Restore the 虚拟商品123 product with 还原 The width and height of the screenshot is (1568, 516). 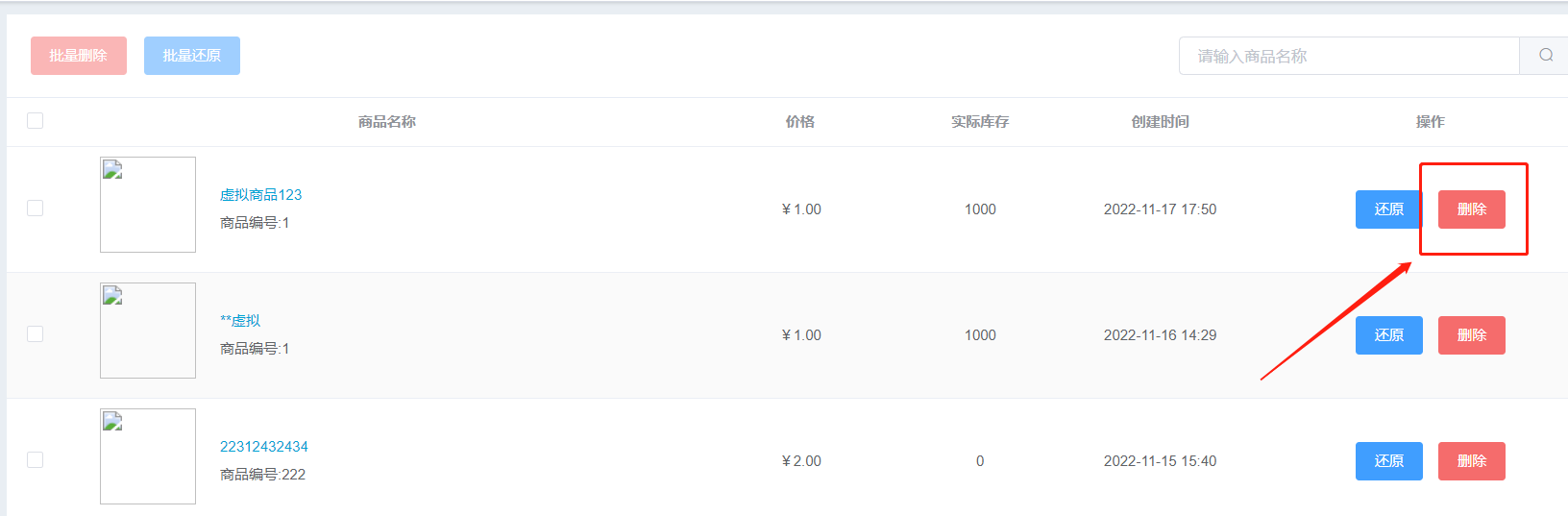[x=1389, y=209]
